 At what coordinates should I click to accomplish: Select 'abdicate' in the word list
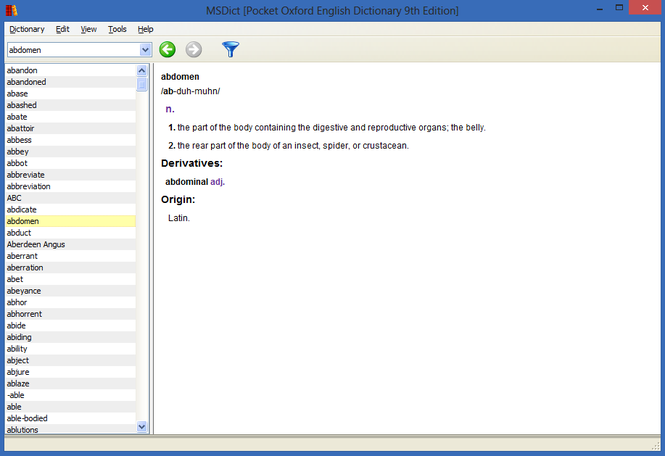pos(70,210)
